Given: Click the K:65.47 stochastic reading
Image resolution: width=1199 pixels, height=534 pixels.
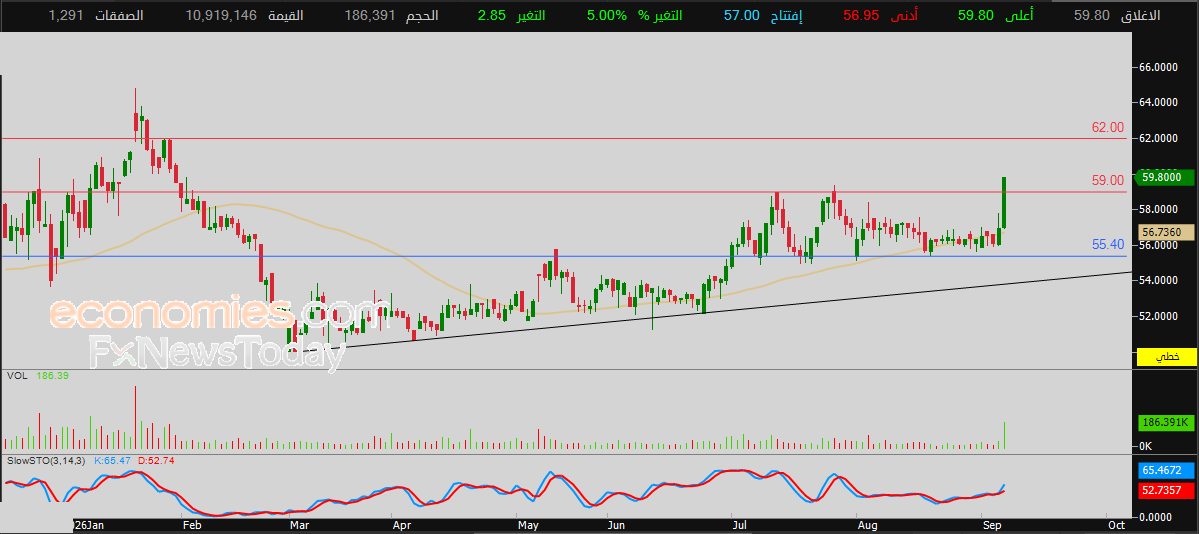Looking at the screenshot, I should coord(112,461).
